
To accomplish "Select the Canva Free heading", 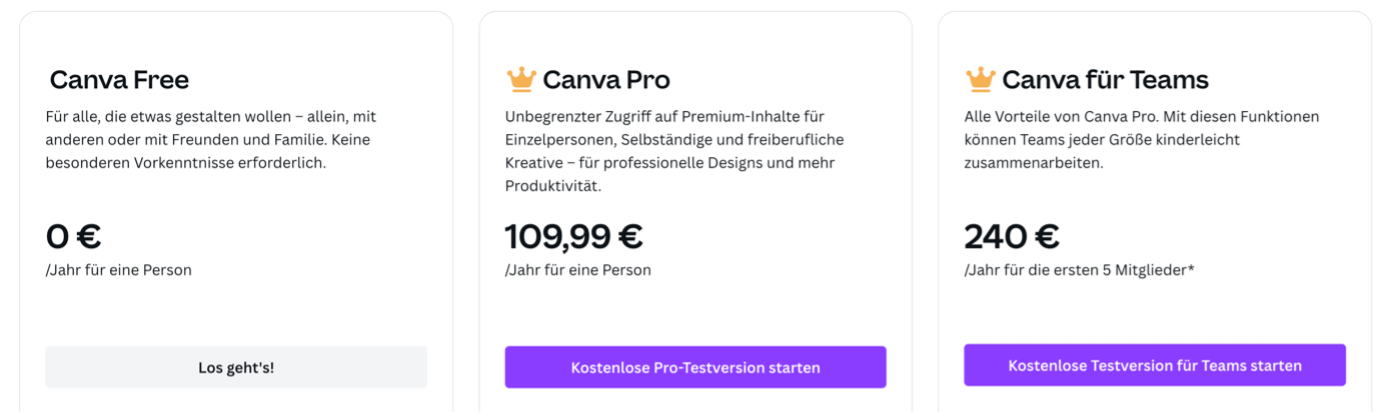I will (x=119, y=80).
